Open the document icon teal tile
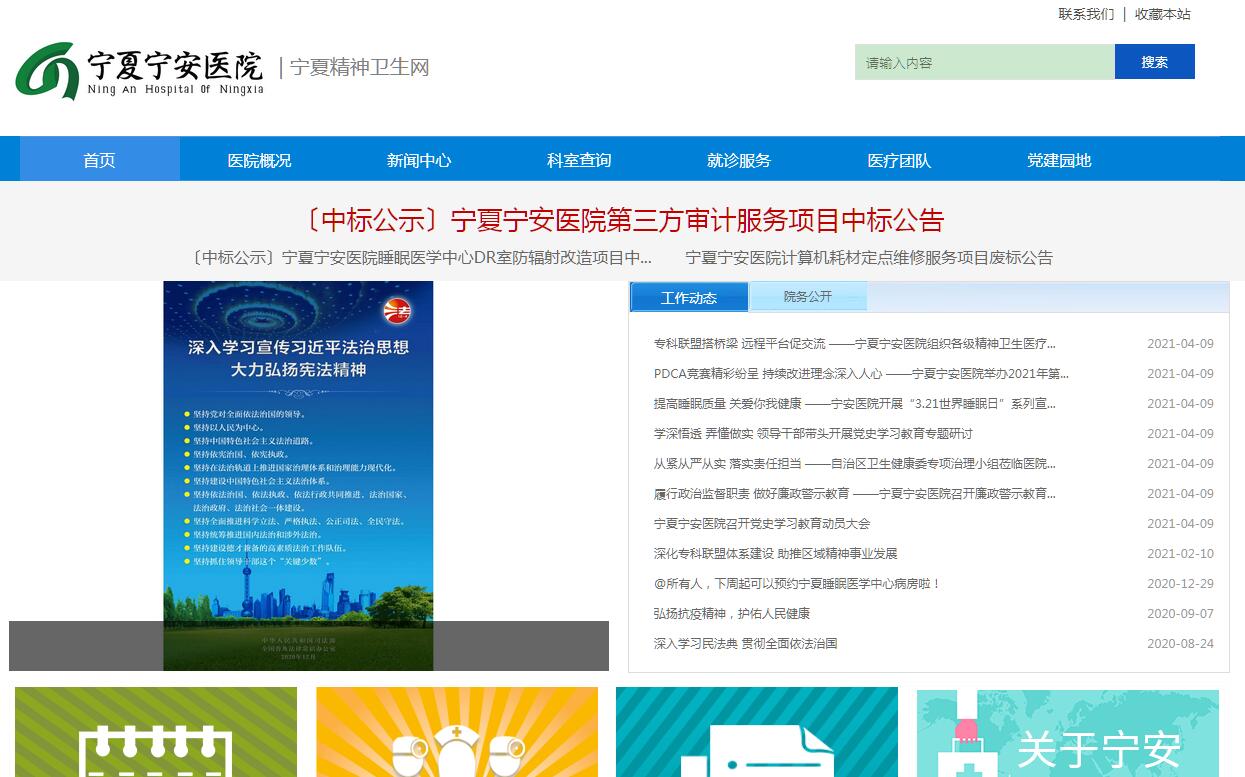Viewport: 1245px width, 777px height. [757, 732]
